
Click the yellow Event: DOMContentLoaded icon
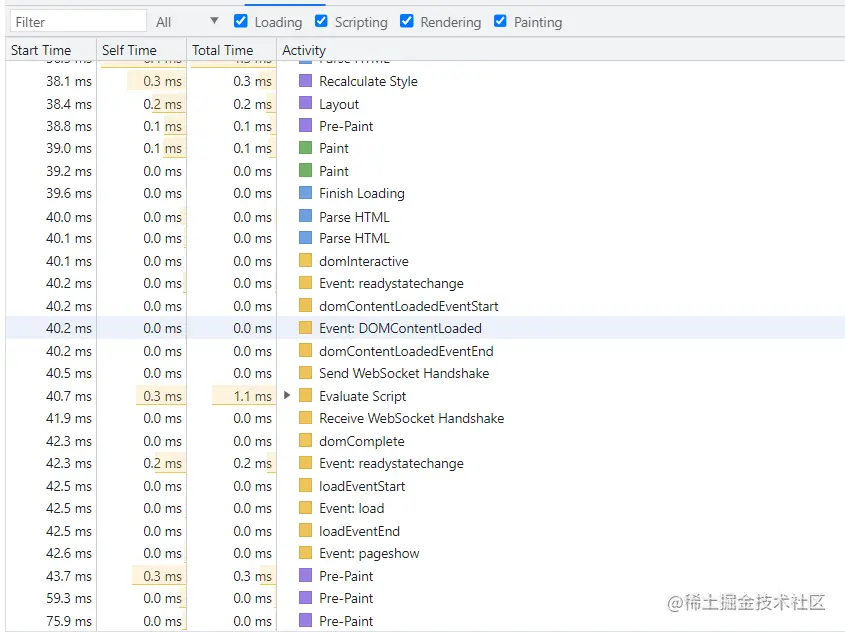[306, 328]
